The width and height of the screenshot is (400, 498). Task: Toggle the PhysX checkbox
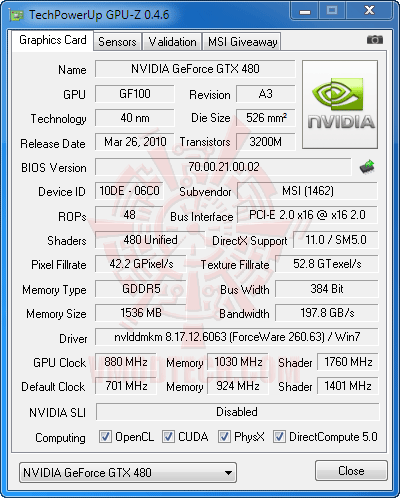224,437
